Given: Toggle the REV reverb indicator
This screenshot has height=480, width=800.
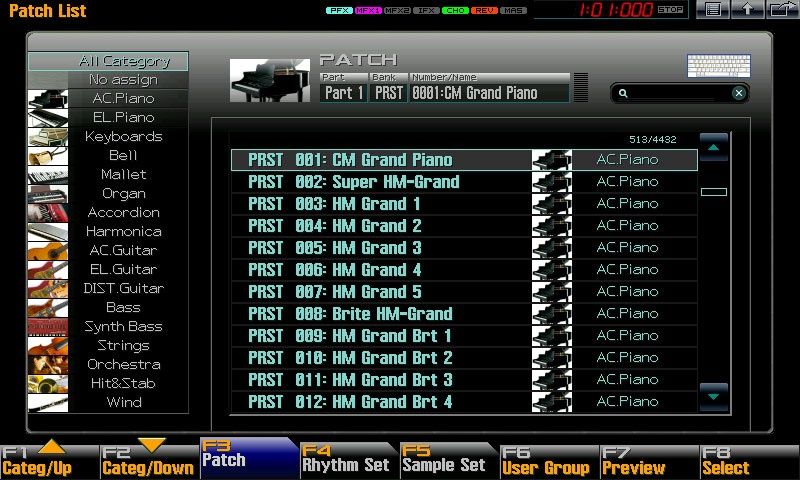Looking at the screenshot, I should tap(485, 10).
